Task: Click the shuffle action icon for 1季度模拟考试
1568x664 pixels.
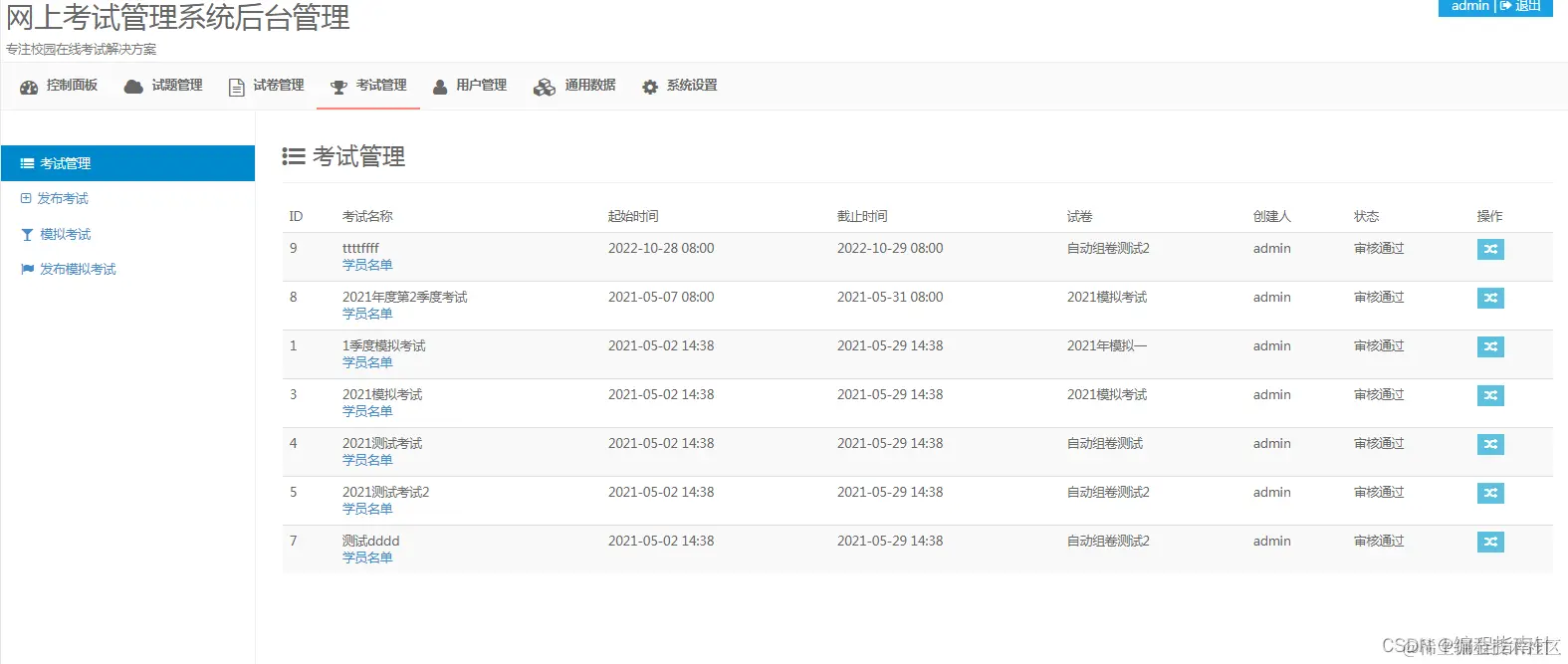Action: pyautogui.click(x=1490, y=346)
